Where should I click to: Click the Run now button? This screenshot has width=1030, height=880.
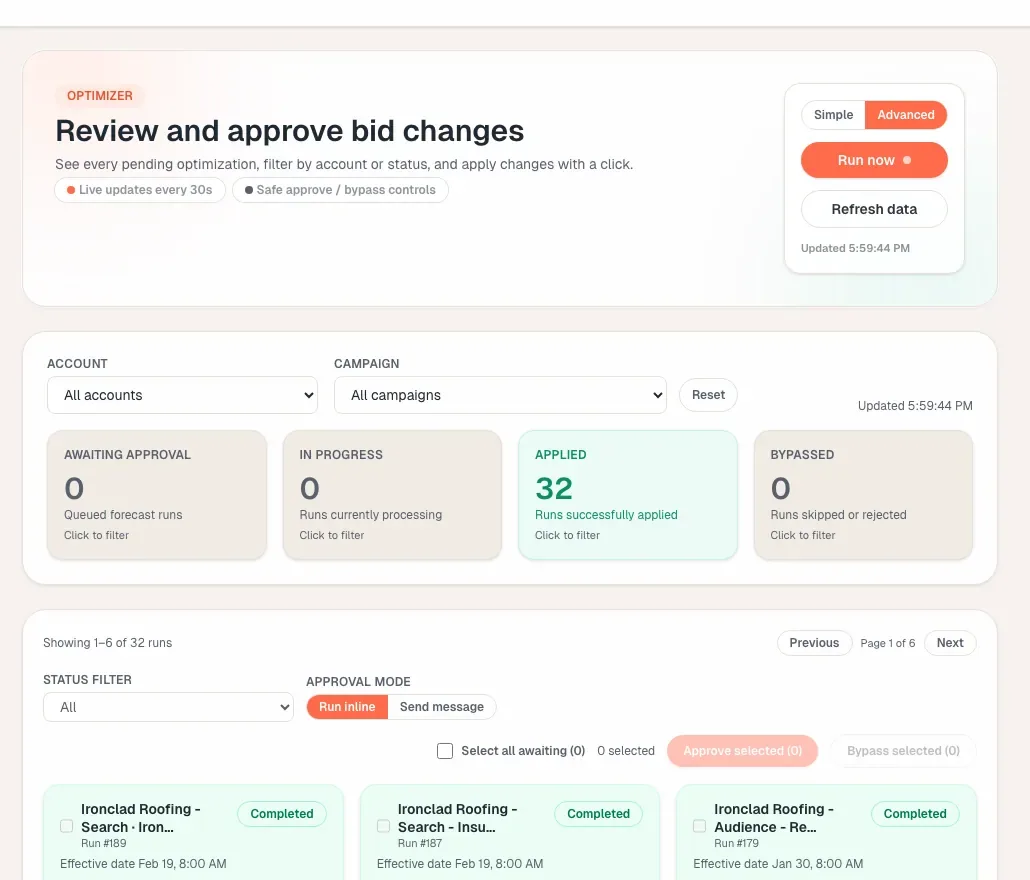(874, 160)
